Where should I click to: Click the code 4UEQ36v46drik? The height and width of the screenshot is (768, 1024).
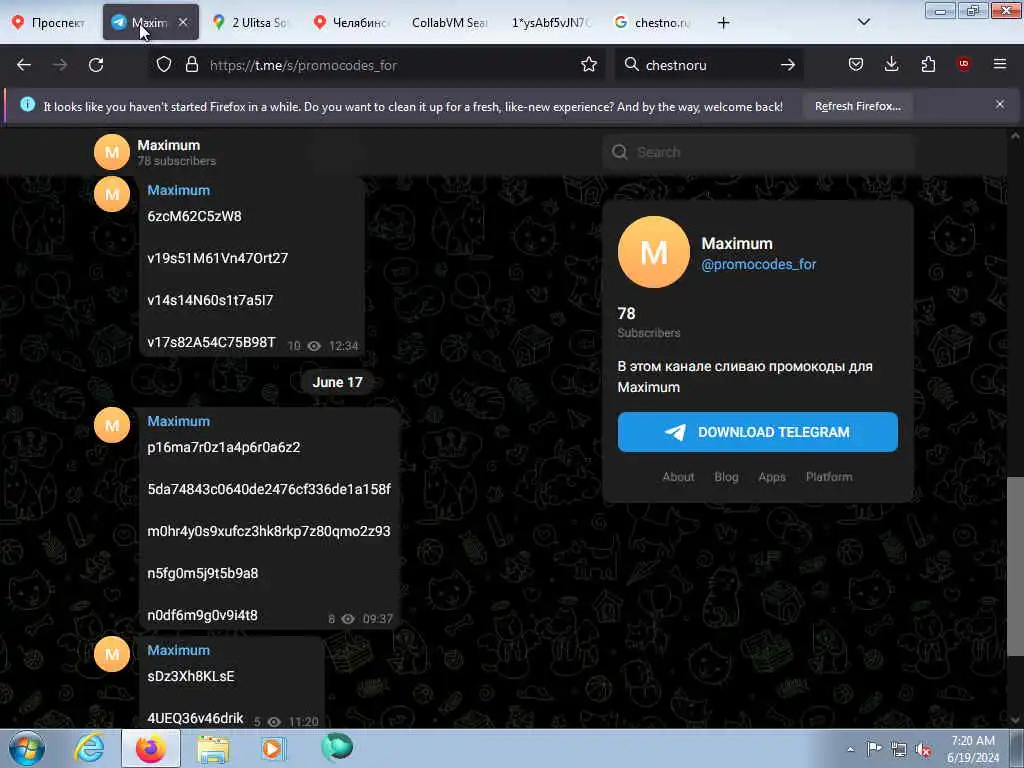(x=195, y=718)
